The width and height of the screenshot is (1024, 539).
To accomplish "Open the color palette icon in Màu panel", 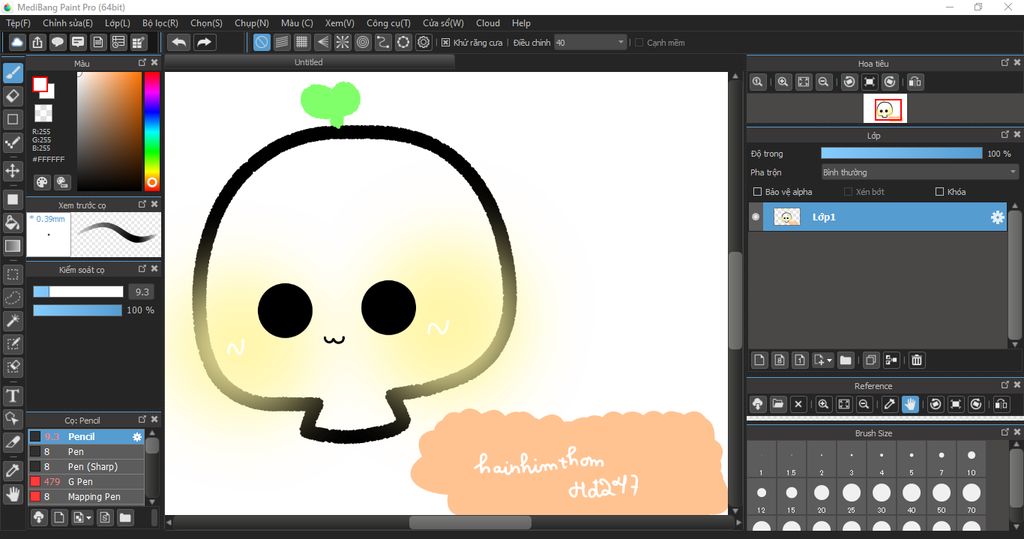I will pos(42,182).
